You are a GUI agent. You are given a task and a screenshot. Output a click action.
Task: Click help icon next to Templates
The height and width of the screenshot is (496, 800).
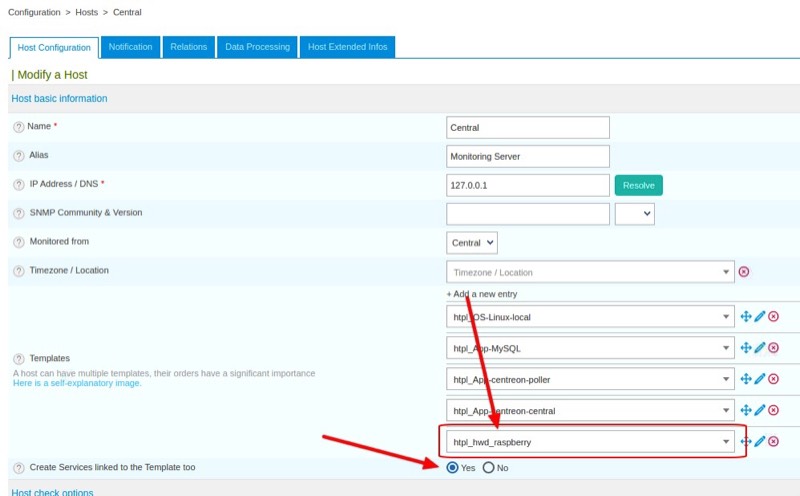[18, 358]
